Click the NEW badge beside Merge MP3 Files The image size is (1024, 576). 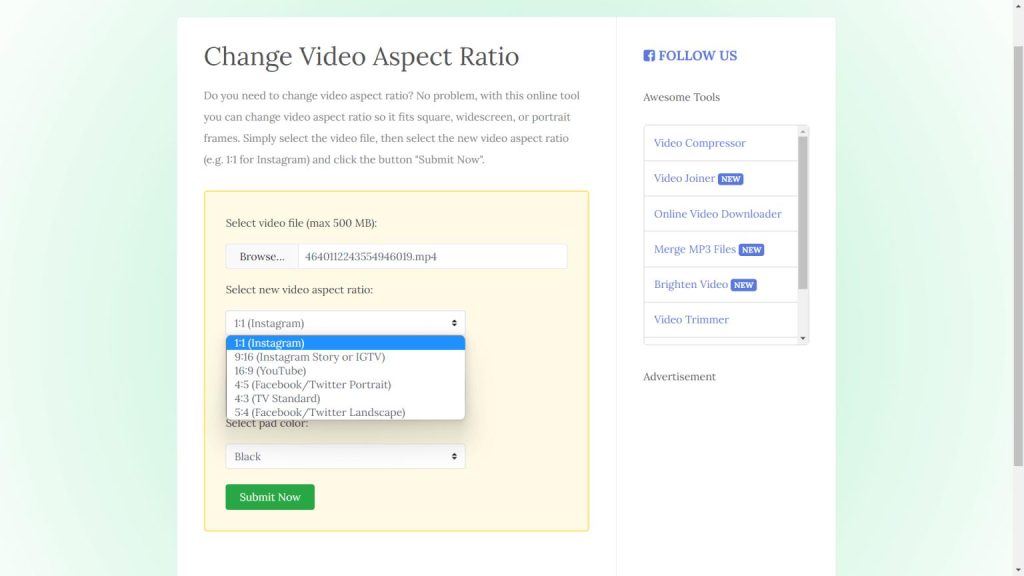pyautogui.click(x=751, y=249)
